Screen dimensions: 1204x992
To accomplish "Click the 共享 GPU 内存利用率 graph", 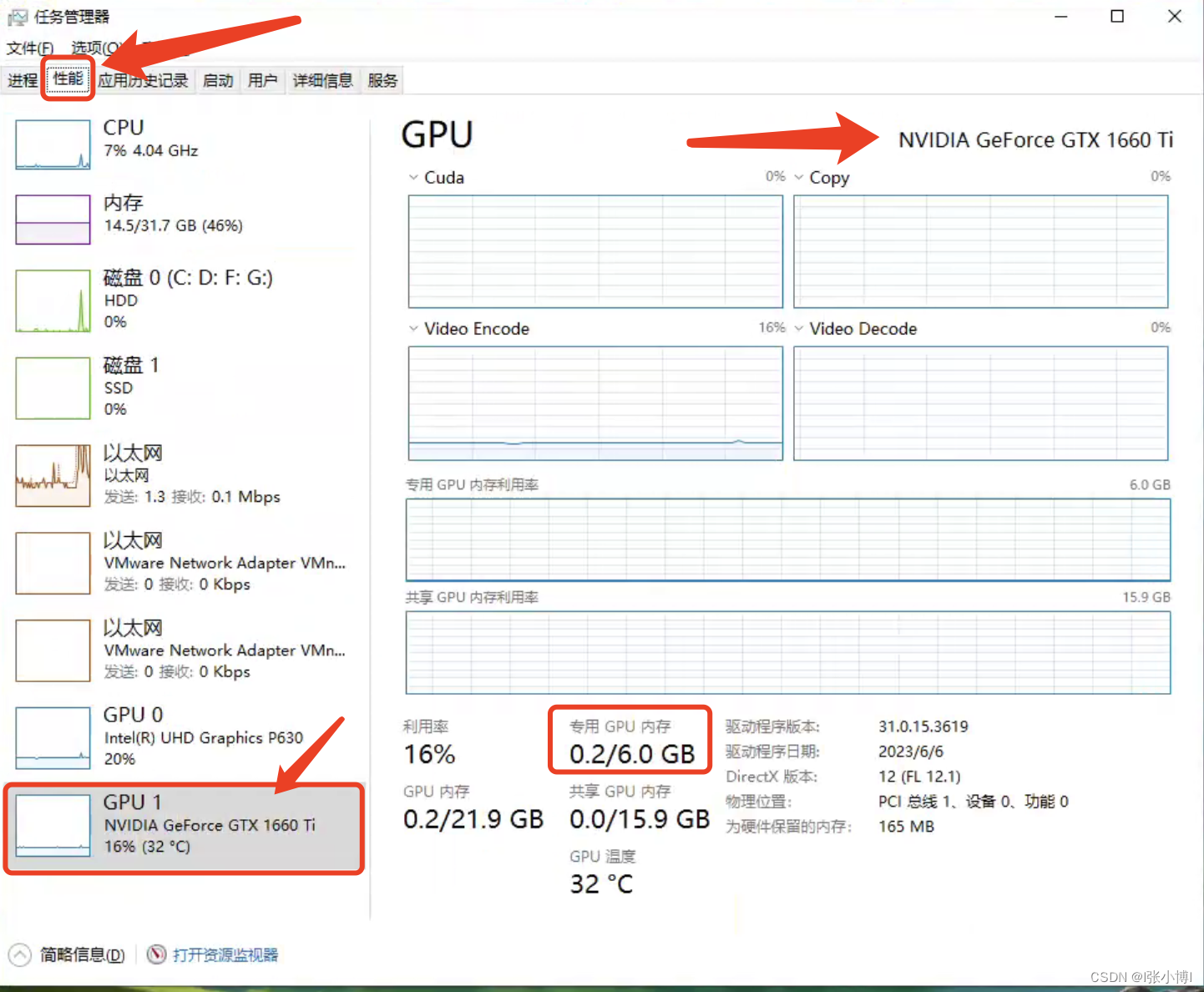I will point(788,652).
